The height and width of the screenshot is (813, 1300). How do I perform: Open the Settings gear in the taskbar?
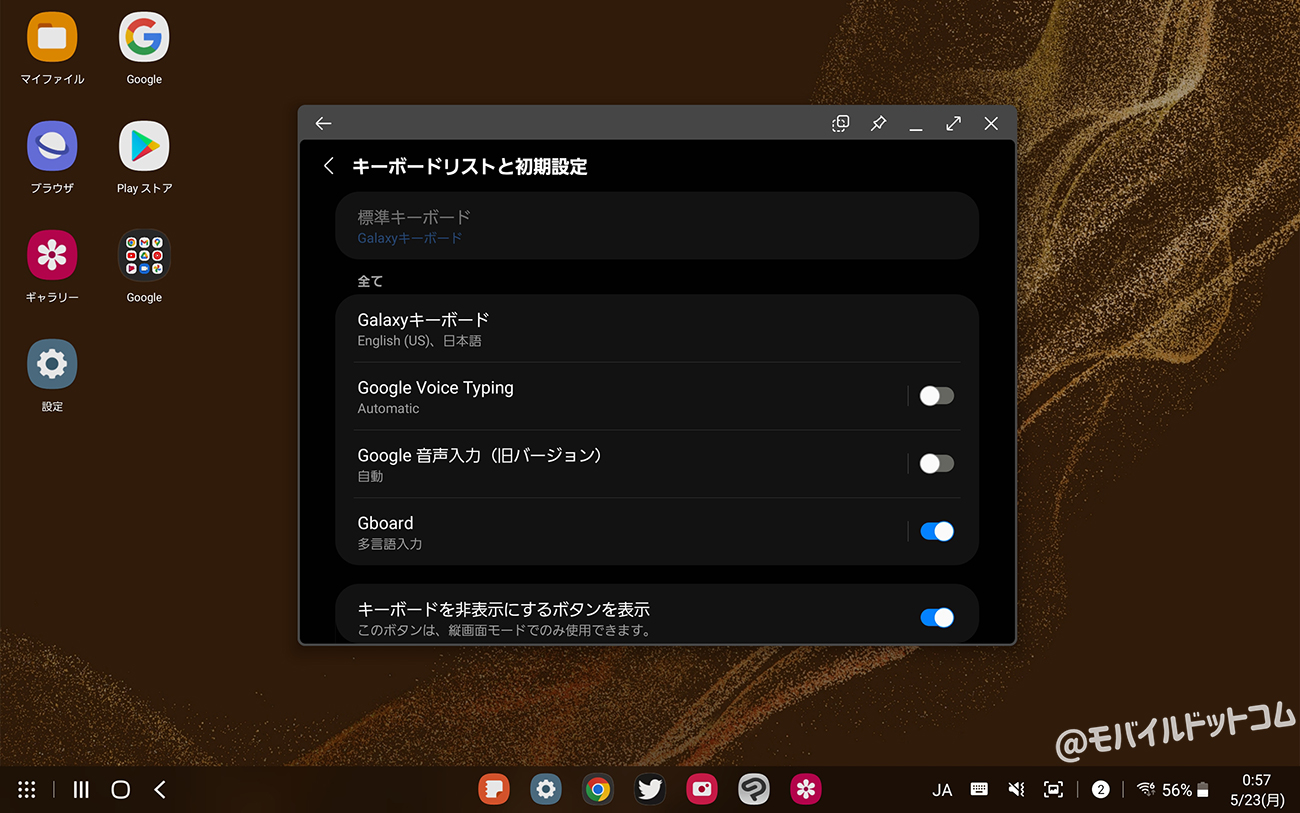tap(546, 789)
